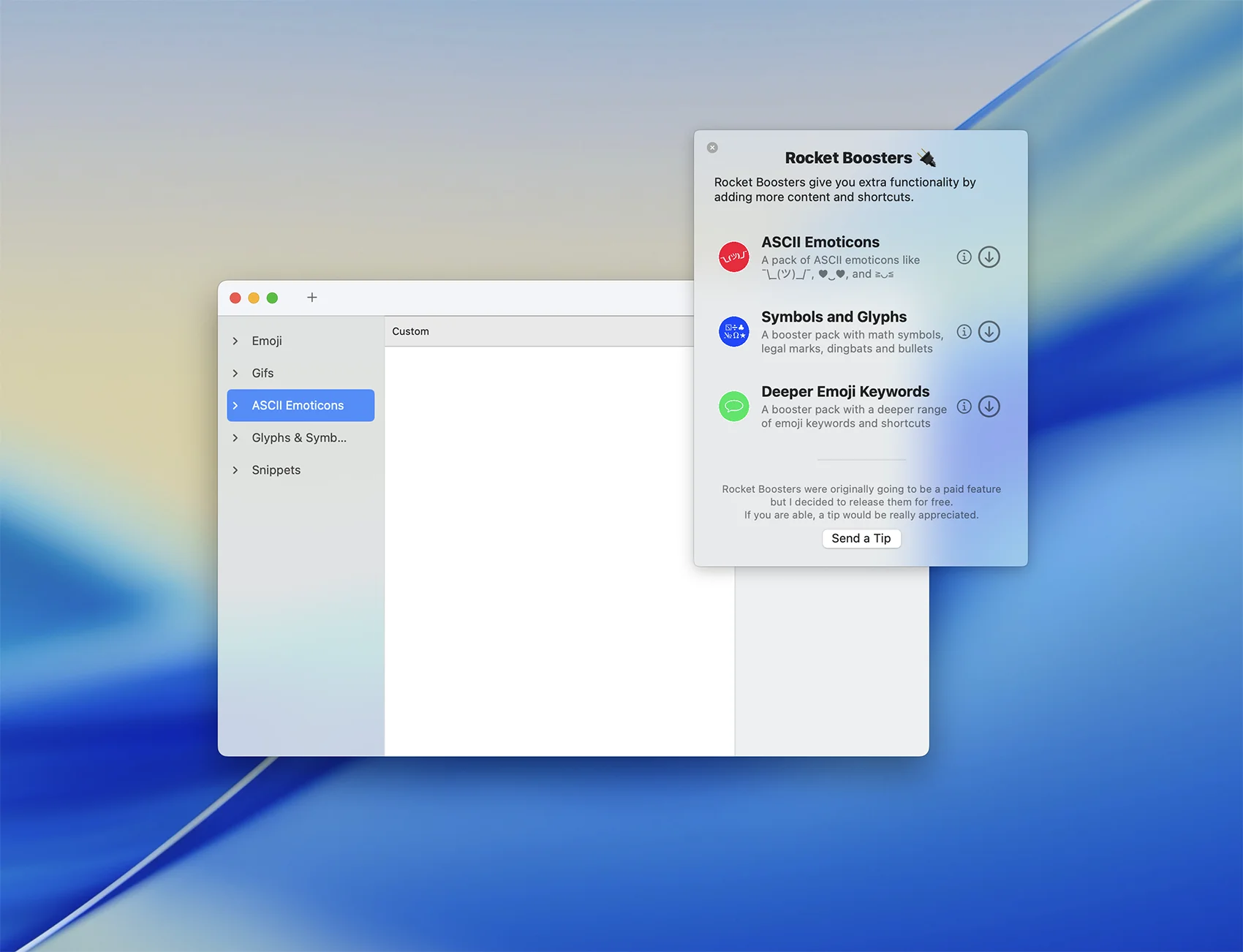Expand the Glyphs & Symbols chevron
Viewport: 1243px width, 952px height.
click(x=235, y=438)
